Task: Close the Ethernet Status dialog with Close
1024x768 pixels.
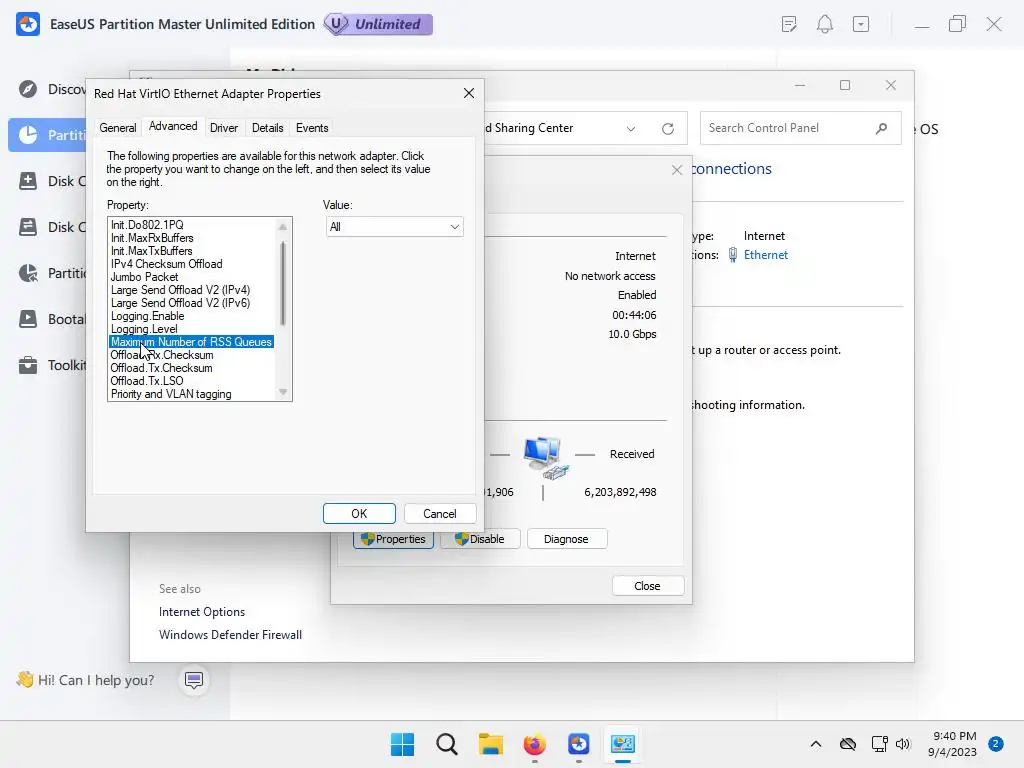Action: 648,586
